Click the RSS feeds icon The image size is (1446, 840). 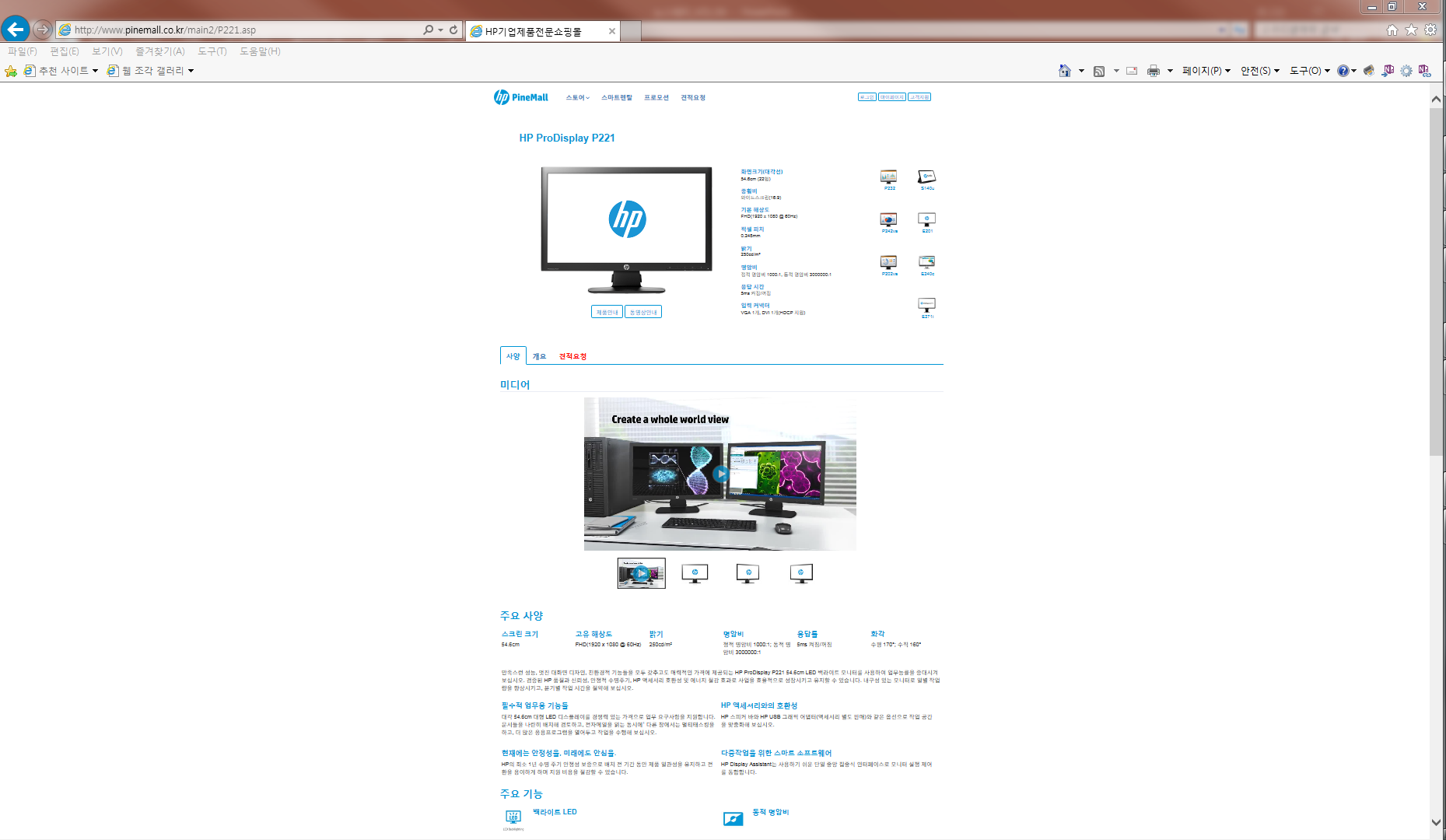(x=1099, y=71)
